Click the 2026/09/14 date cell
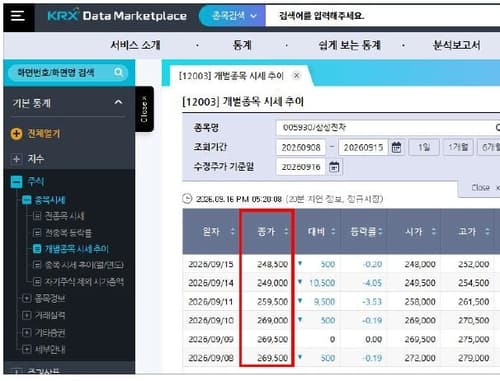 coord(211,283)
